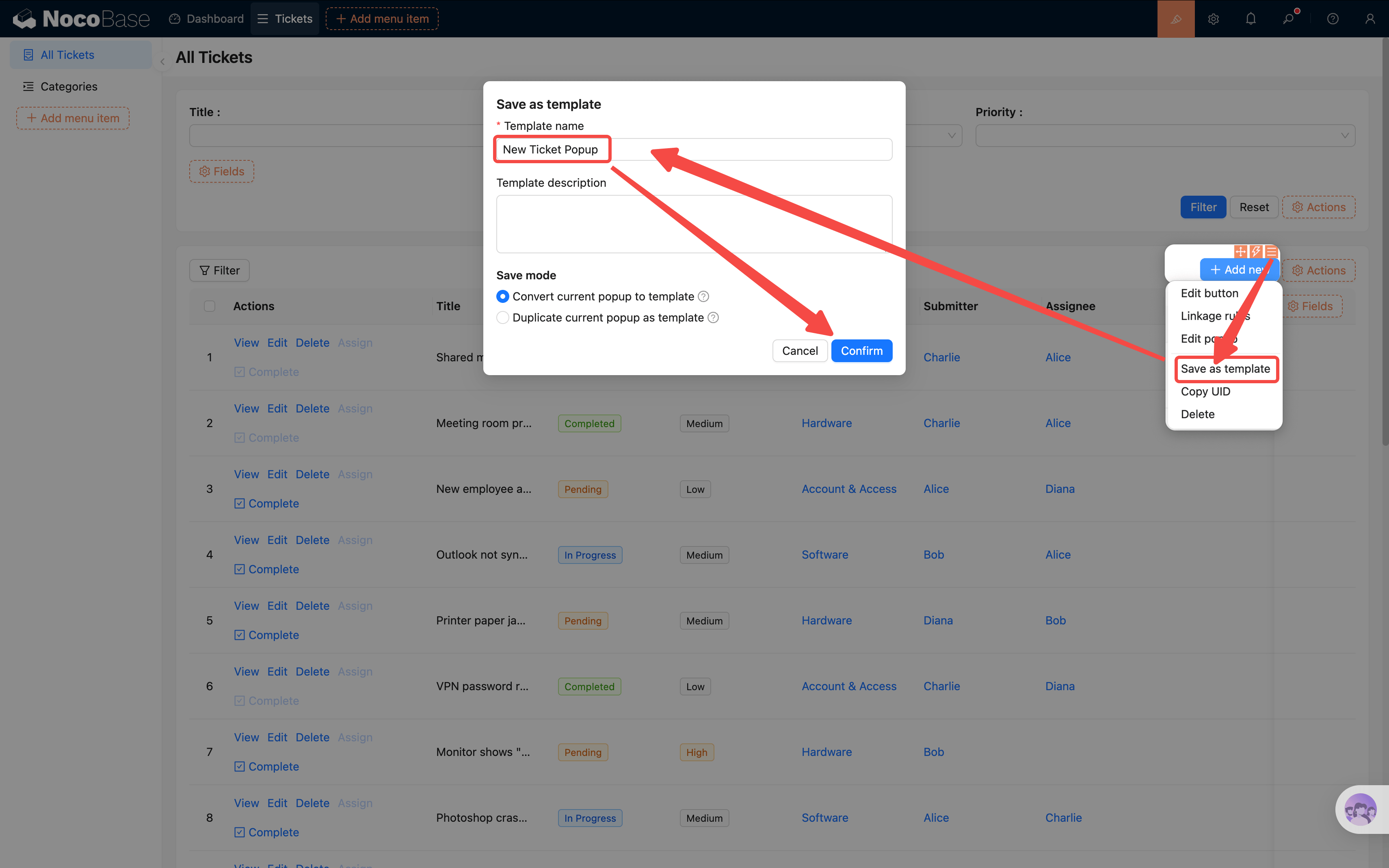Expand the table Actions configuration menu
This screenshot has width=1389, height=868.
click(x=1318, y=270)
